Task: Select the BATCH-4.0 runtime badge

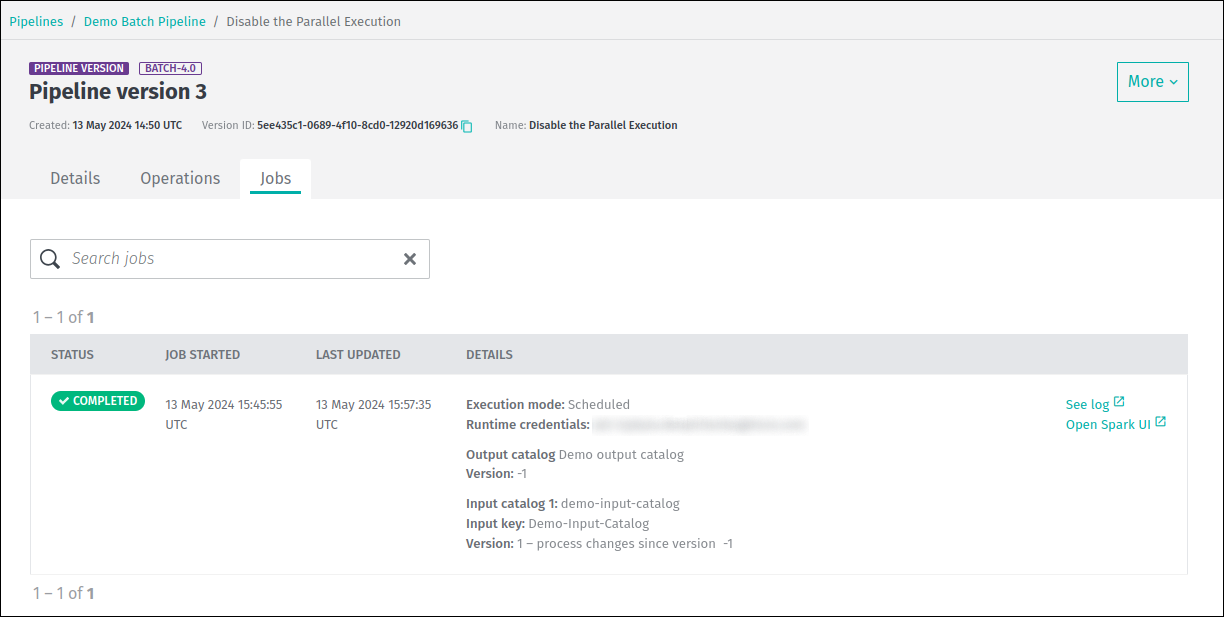Action: (170, 68)
